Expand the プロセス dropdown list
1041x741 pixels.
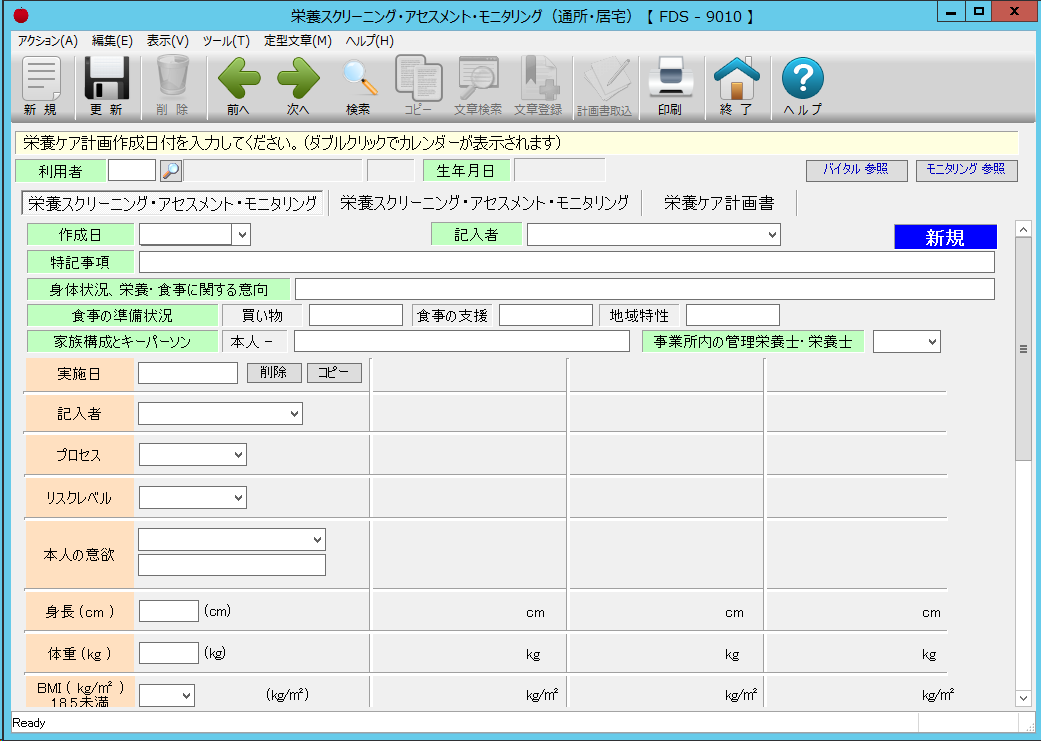pos(238,455)
